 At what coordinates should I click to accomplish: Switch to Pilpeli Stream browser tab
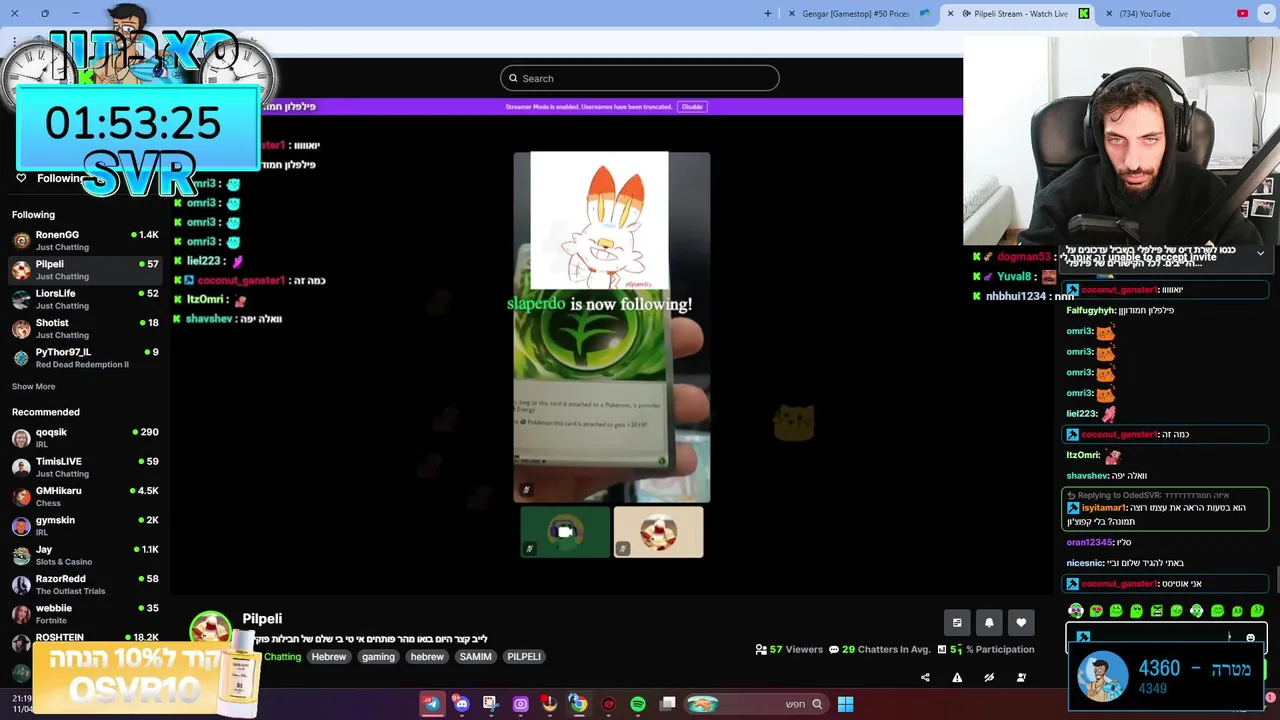[1019, 13]
